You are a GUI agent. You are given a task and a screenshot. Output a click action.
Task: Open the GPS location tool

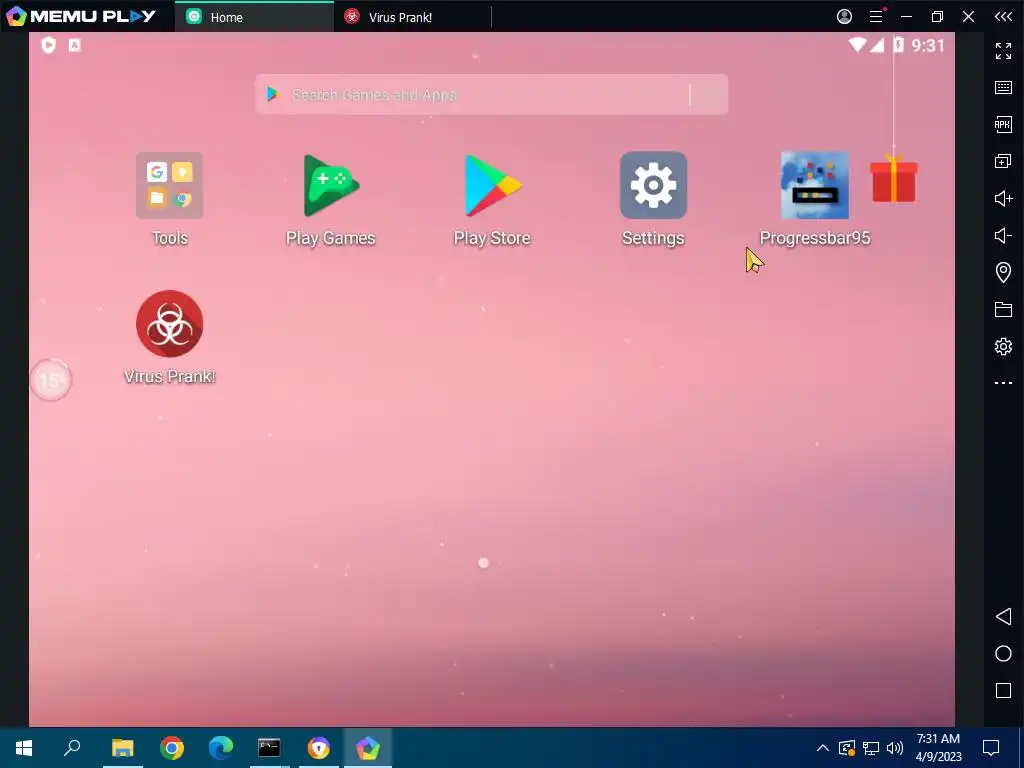click(x=1003, y=272)
